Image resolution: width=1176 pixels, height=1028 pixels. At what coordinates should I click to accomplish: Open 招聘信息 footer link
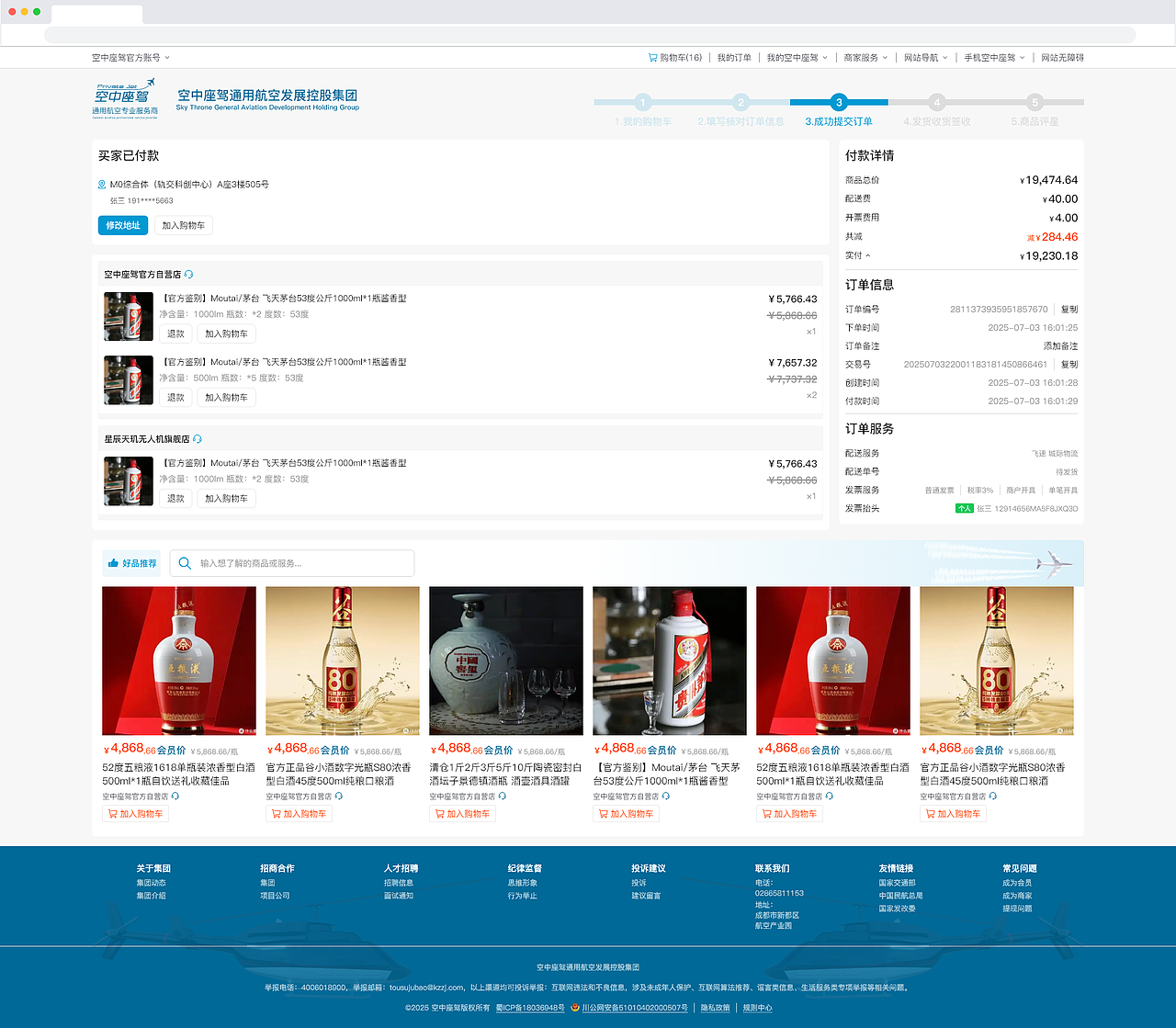point(399,883)
